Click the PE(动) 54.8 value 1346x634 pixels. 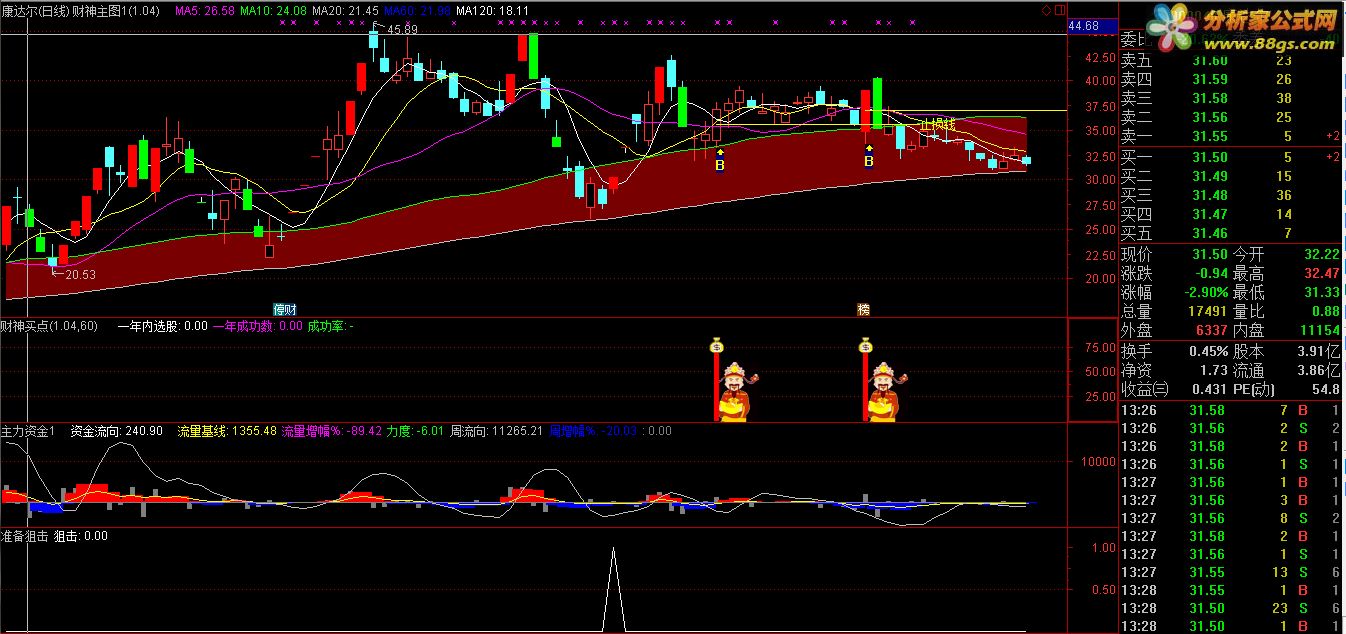(1324, 389)
